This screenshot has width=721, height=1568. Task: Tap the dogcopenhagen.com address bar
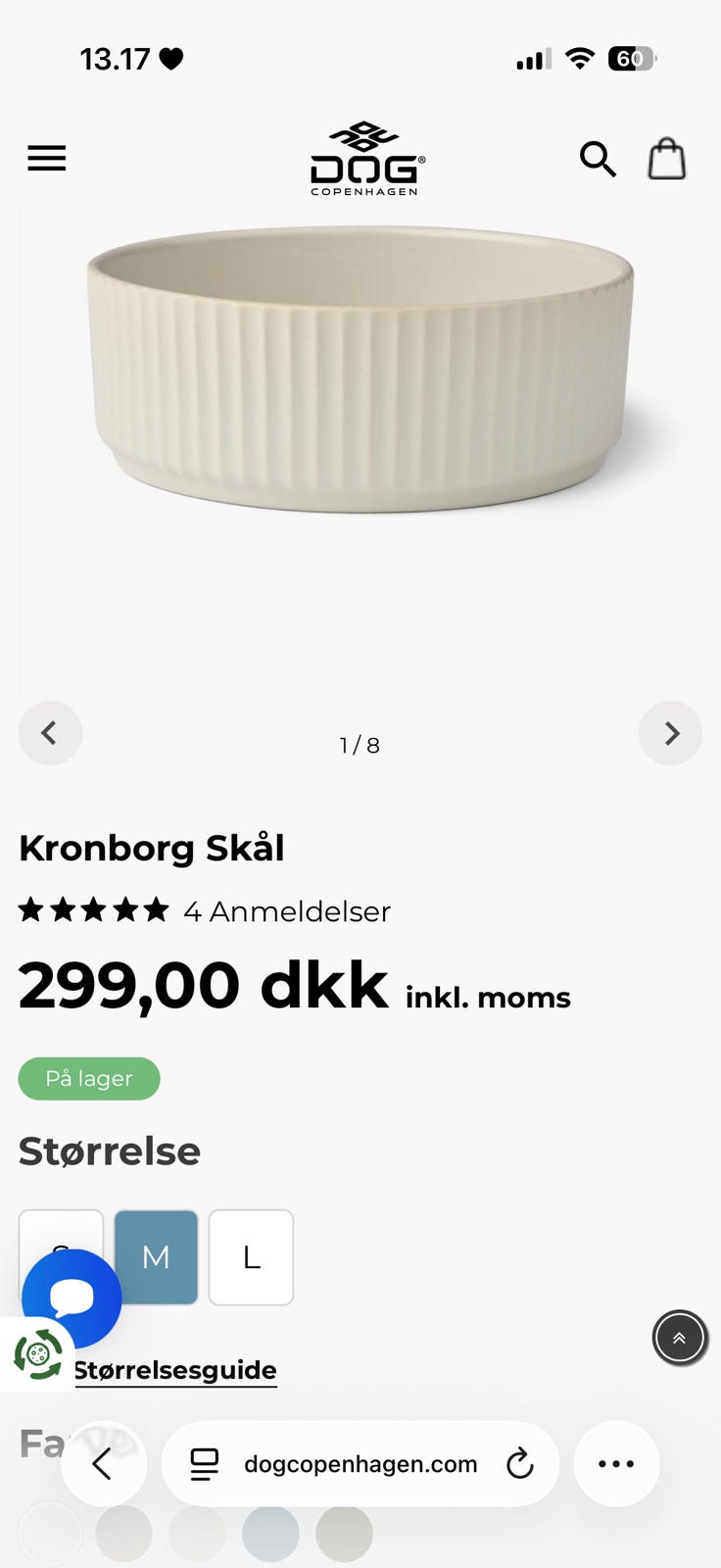360,1464
